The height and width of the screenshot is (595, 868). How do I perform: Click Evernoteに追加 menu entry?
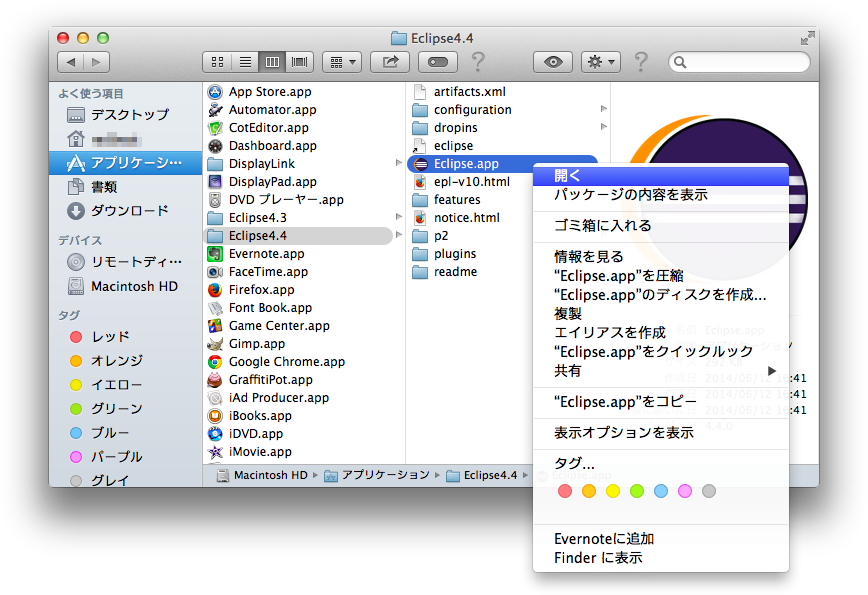(661, 539)
